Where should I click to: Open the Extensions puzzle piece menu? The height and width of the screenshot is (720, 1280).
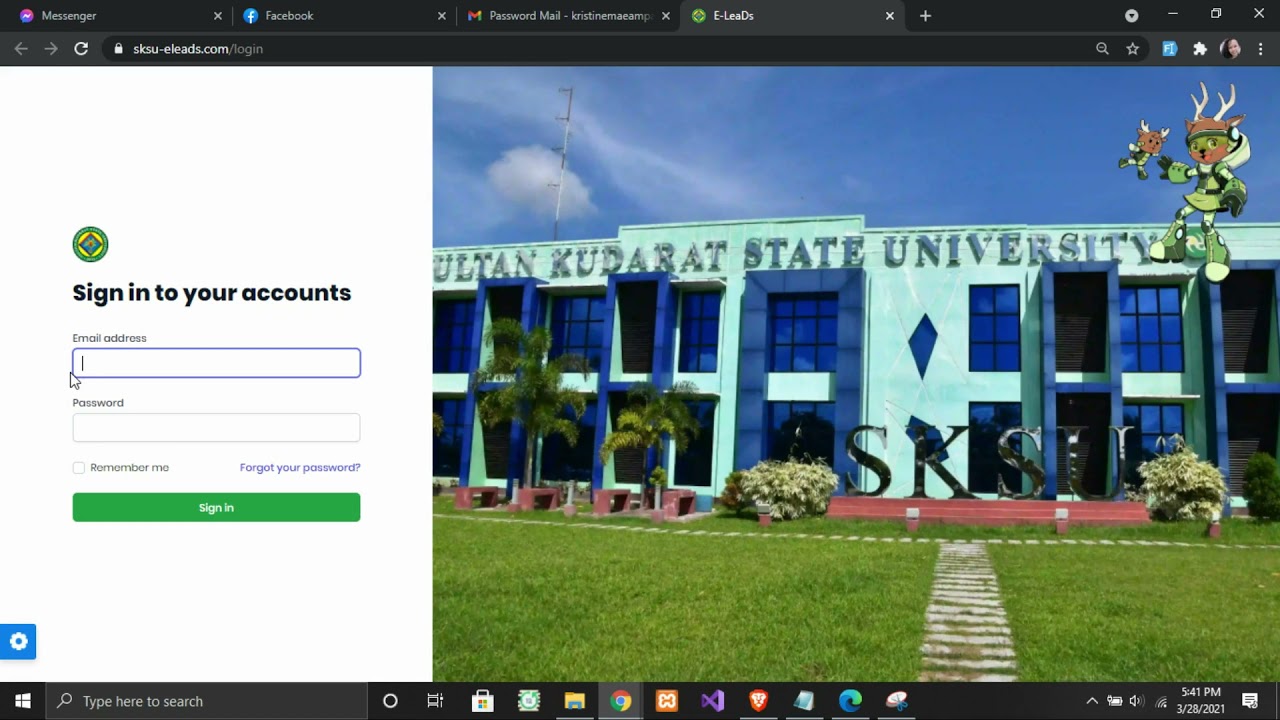1200,48
